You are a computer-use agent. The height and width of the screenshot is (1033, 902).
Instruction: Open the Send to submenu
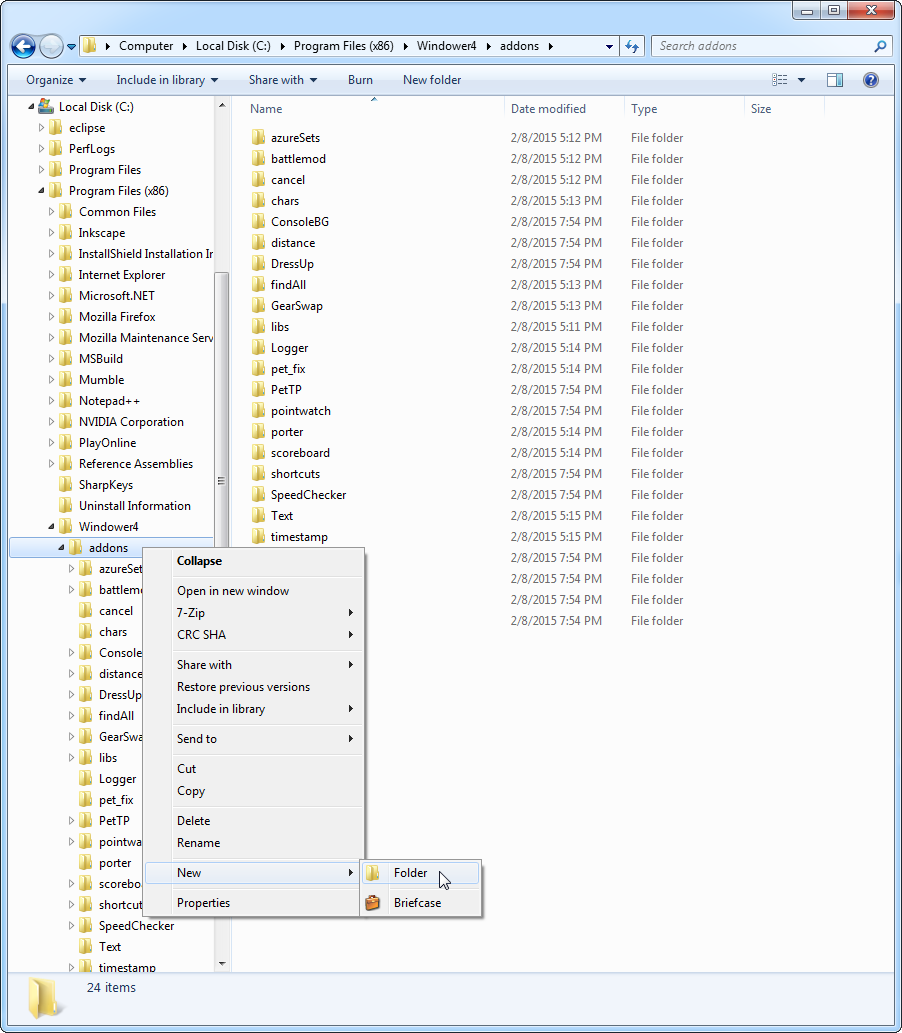[254, 739]
